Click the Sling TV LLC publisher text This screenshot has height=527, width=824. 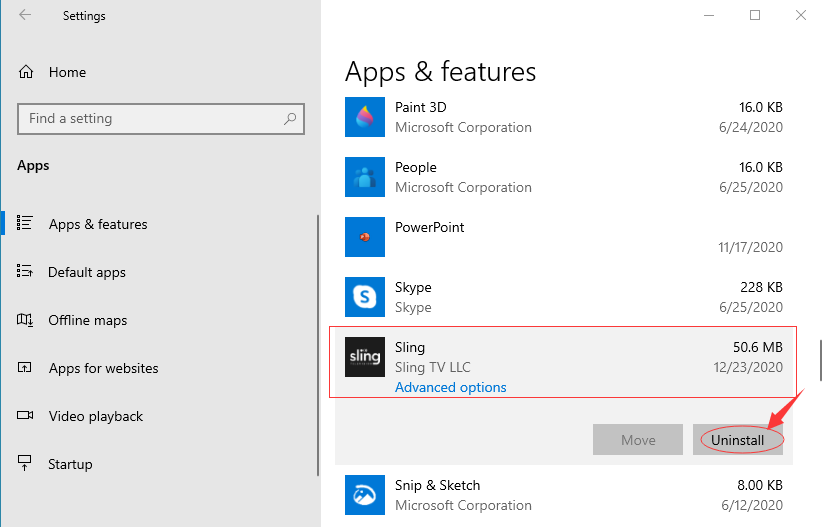(432, 367)
